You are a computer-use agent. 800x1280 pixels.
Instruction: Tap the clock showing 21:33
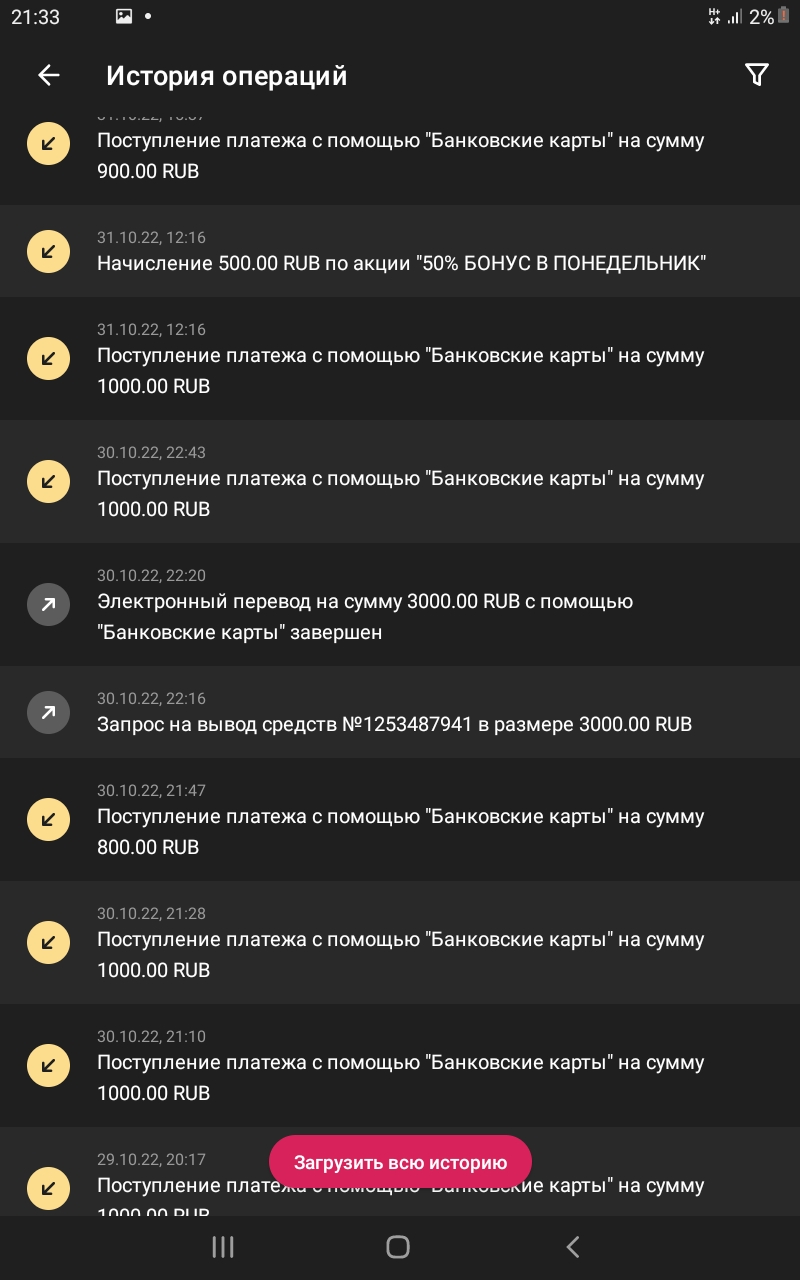point(37,16)
